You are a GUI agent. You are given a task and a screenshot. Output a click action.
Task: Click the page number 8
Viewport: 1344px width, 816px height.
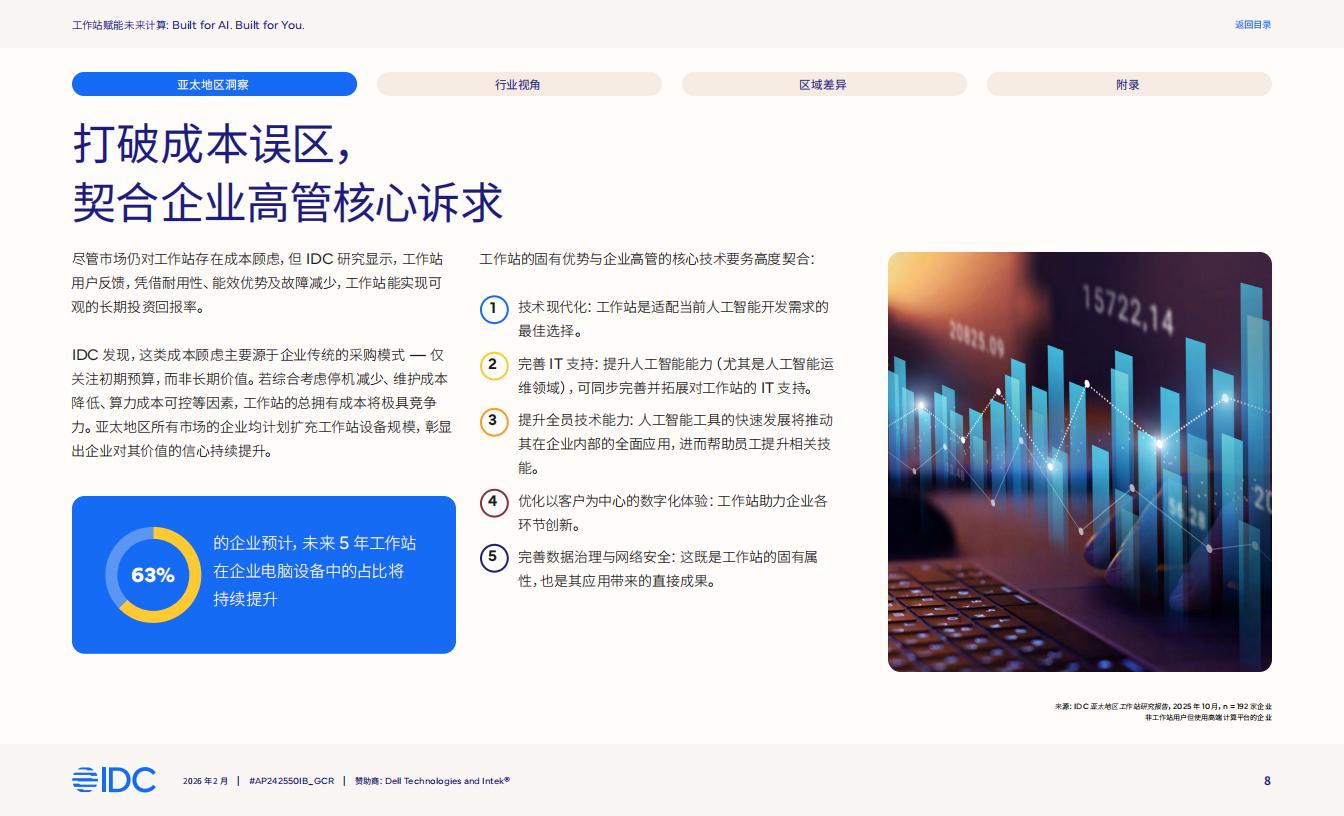point(1267,781)
